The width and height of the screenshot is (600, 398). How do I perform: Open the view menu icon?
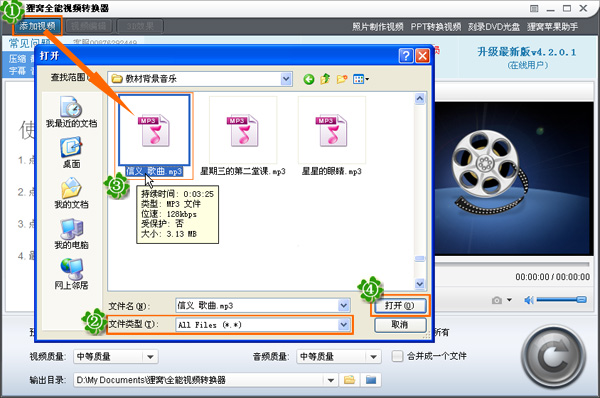(x=360, y=79)
